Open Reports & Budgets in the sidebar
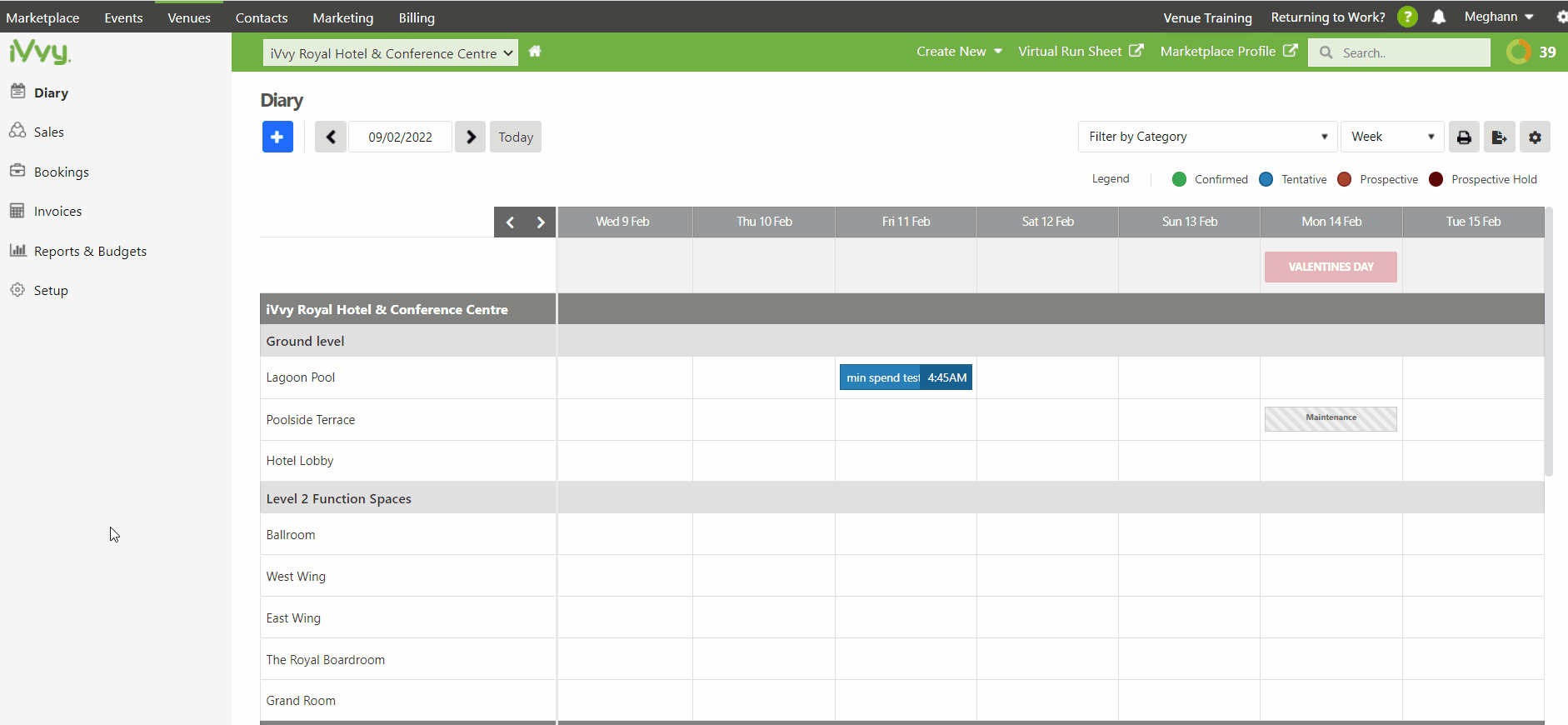The image size is (1568, 725). tap(90, 251)
